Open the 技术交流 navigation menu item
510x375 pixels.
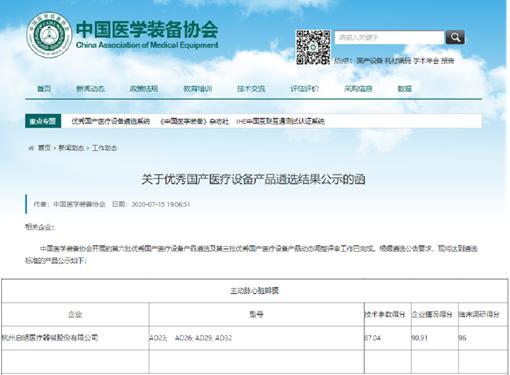(251, 89)
